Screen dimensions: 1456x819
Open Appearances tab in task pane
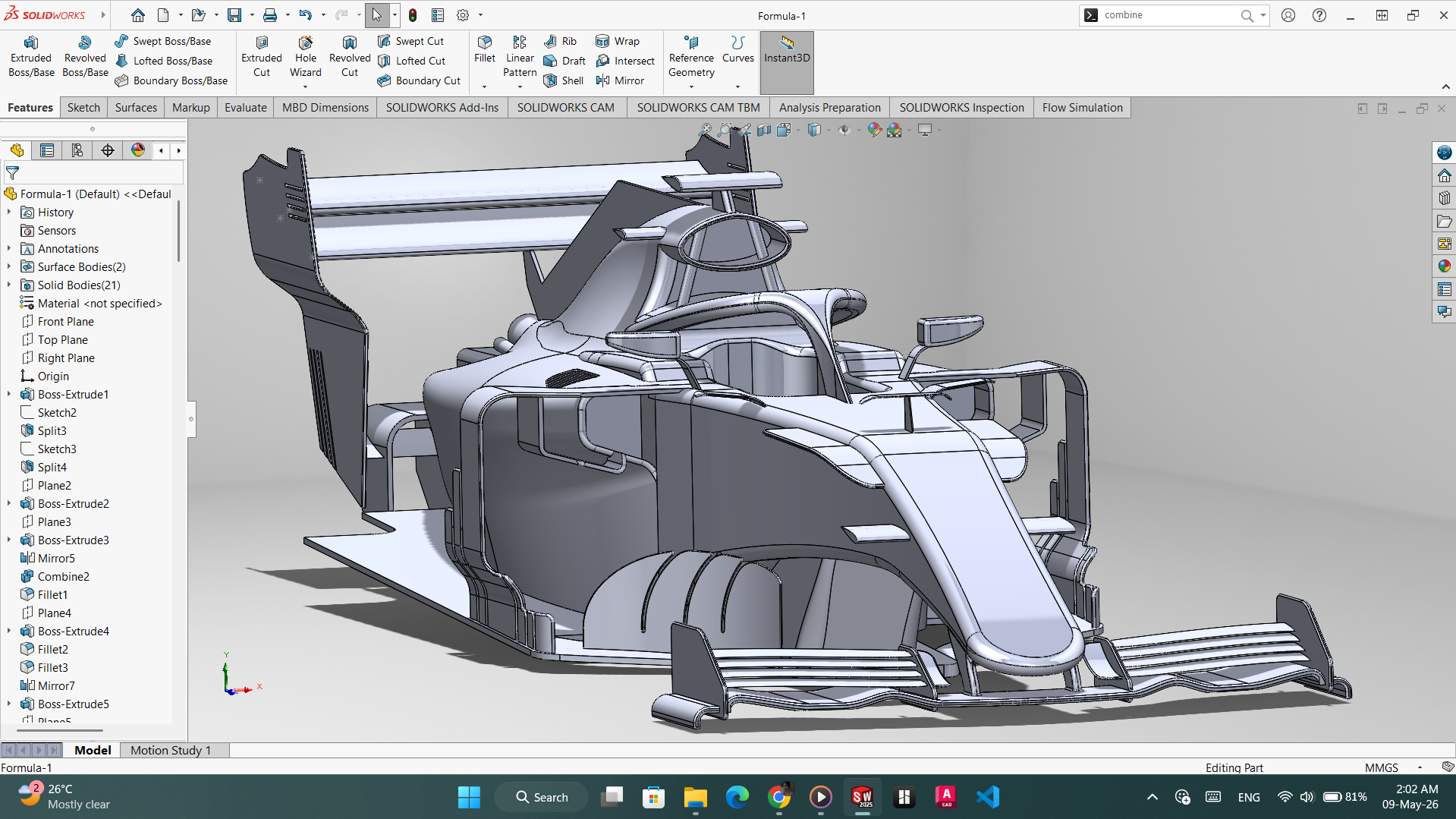[x=1444, y=266]
